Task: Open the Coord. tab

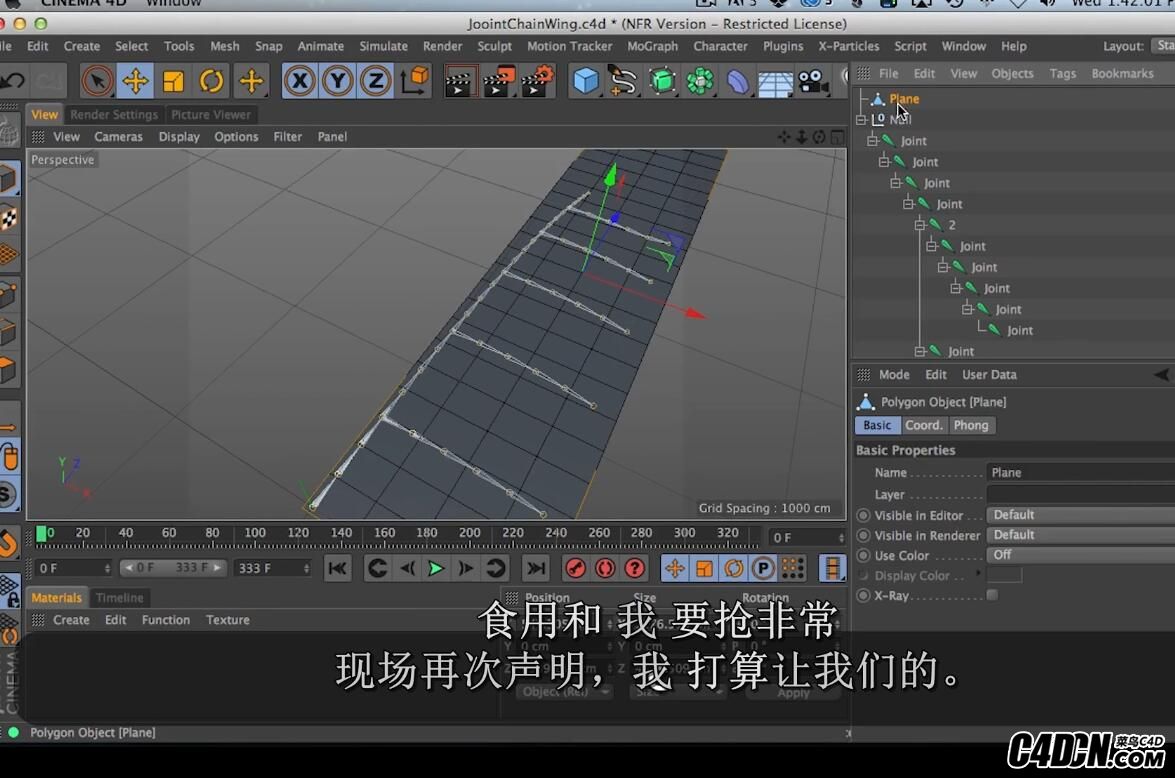Action: (922, 425)
